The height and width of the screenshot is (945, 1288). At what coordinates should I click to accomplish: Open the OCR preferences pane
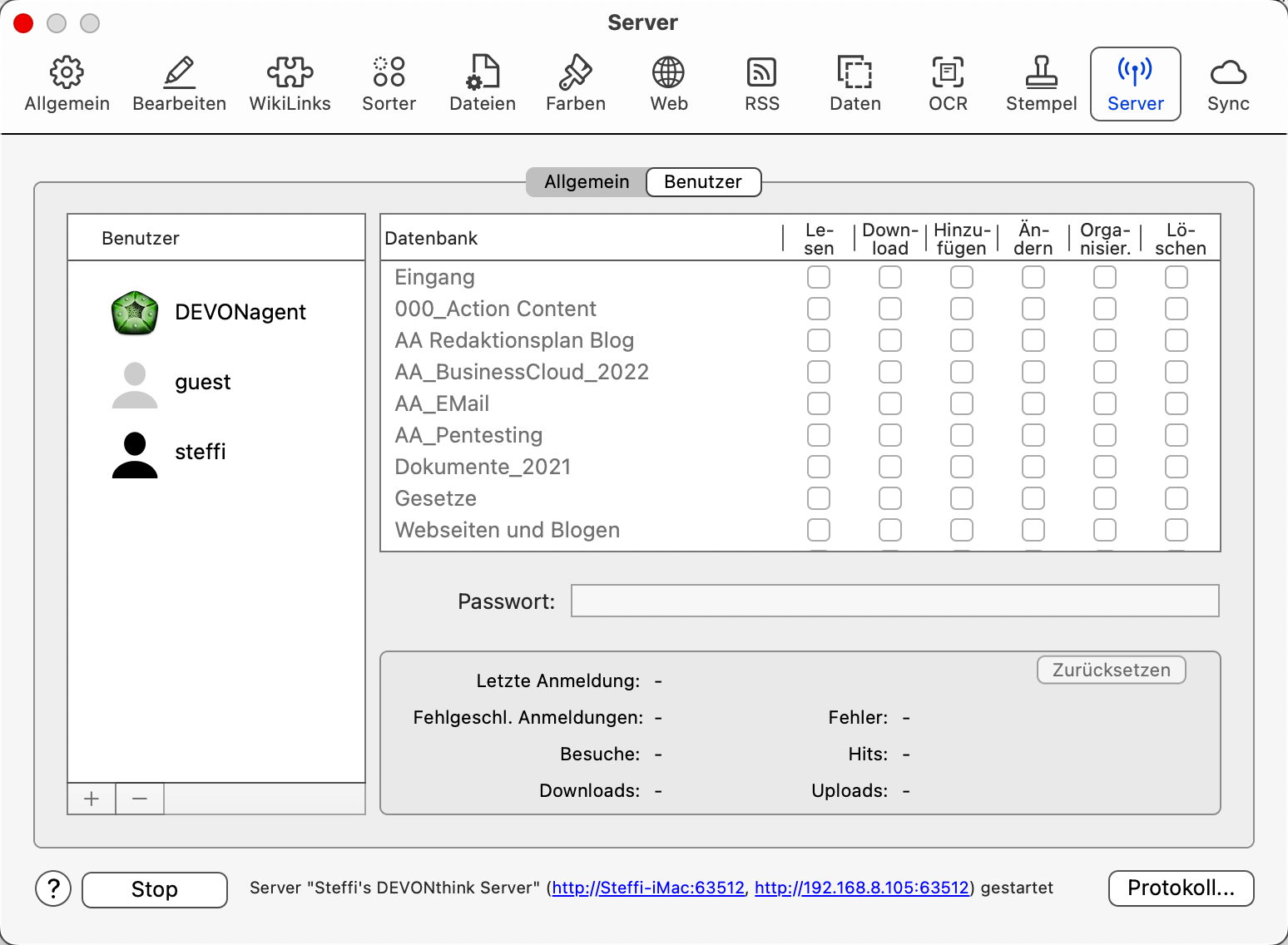click(948, 84)
